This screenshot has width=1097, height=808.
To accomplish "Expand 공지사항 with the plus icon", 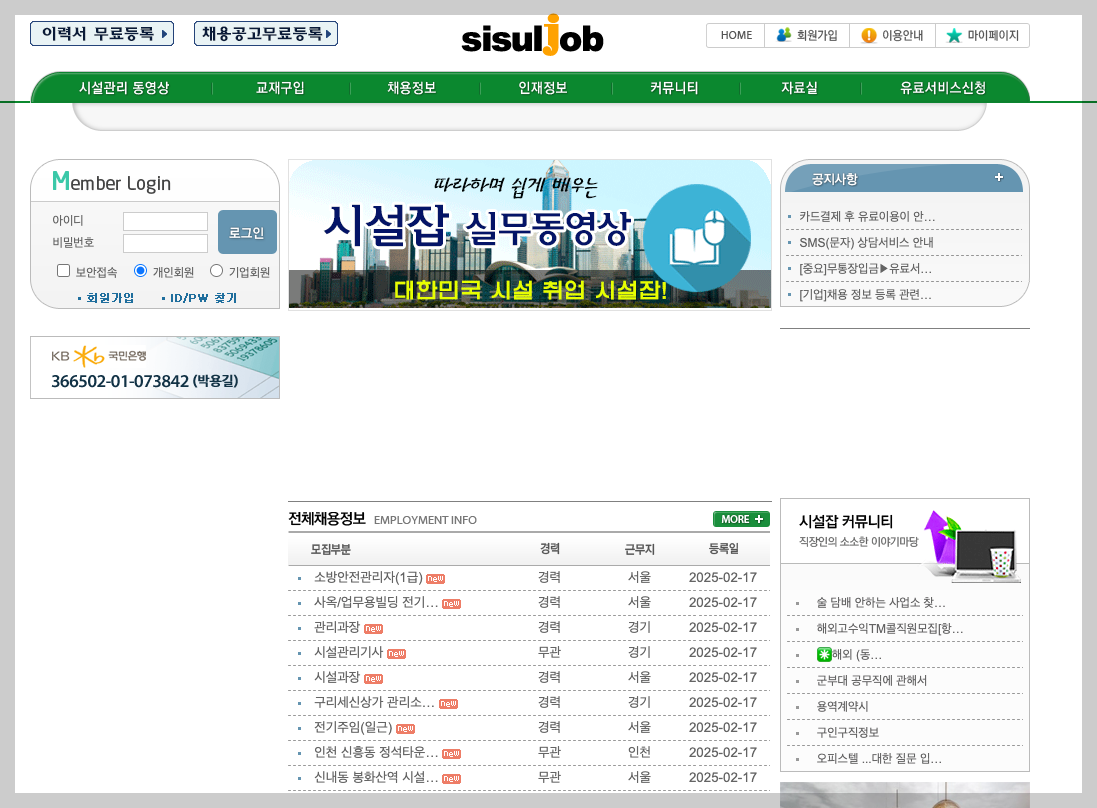I will (998, 177).
